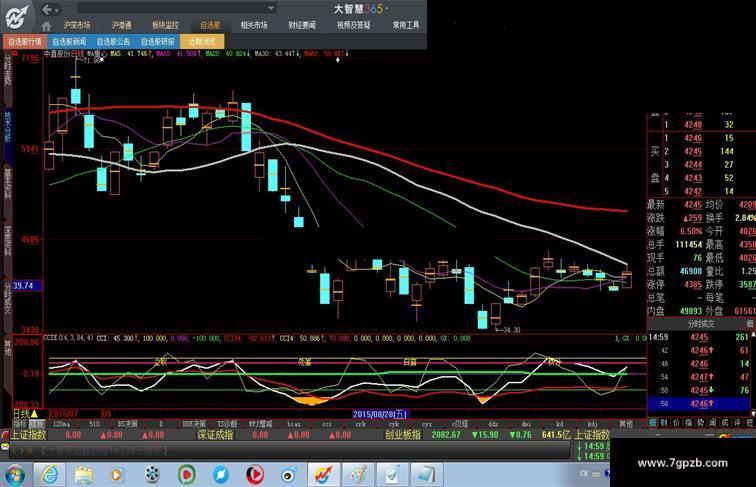Select the 技术分析 vertical sidebar tab

point(8,127)
